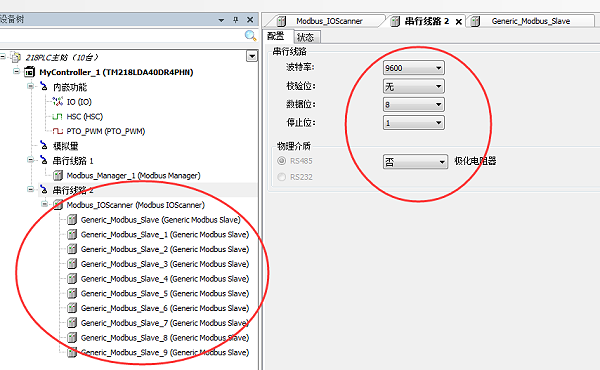
Task: Pin the device tree panel
Action: point(236,20)
